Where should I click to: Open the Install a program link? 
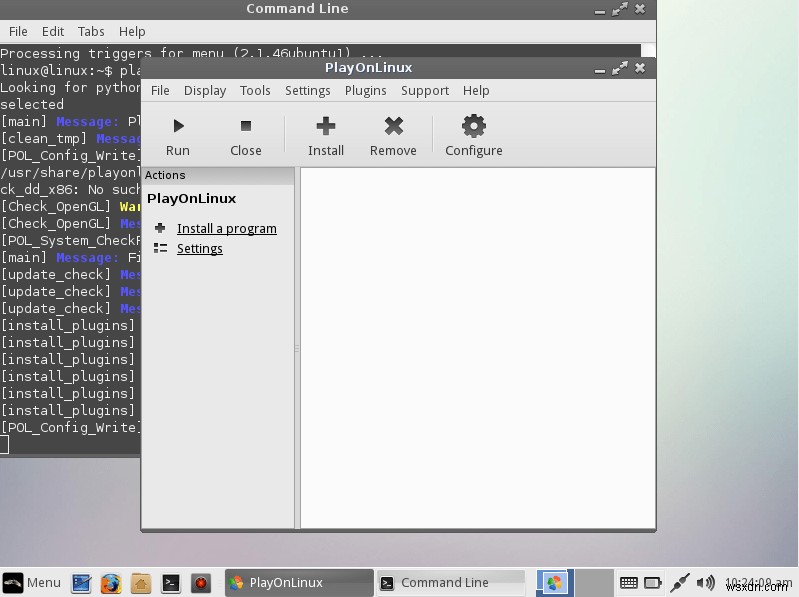point(227,228)
